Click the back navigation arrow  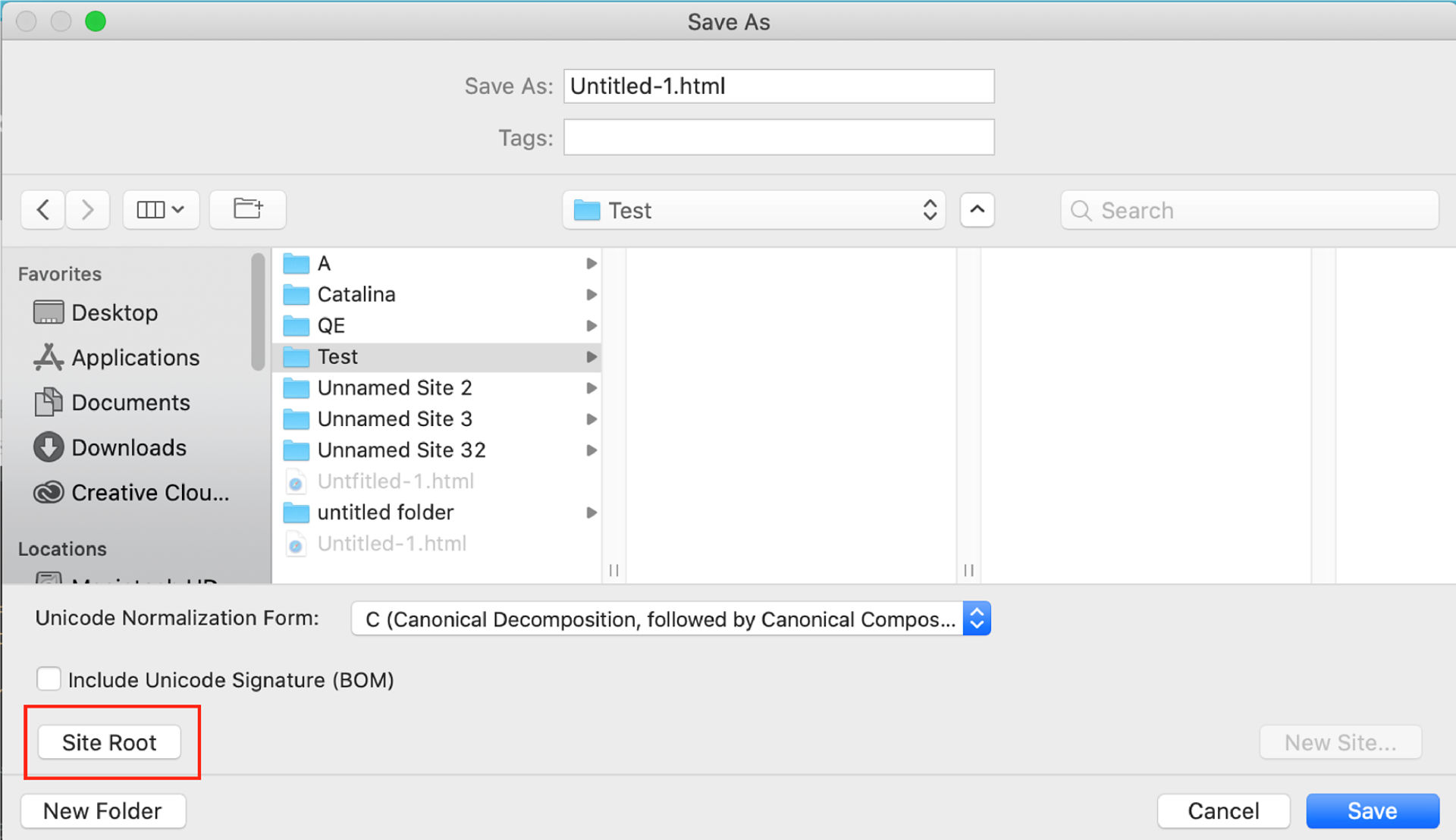42,209
